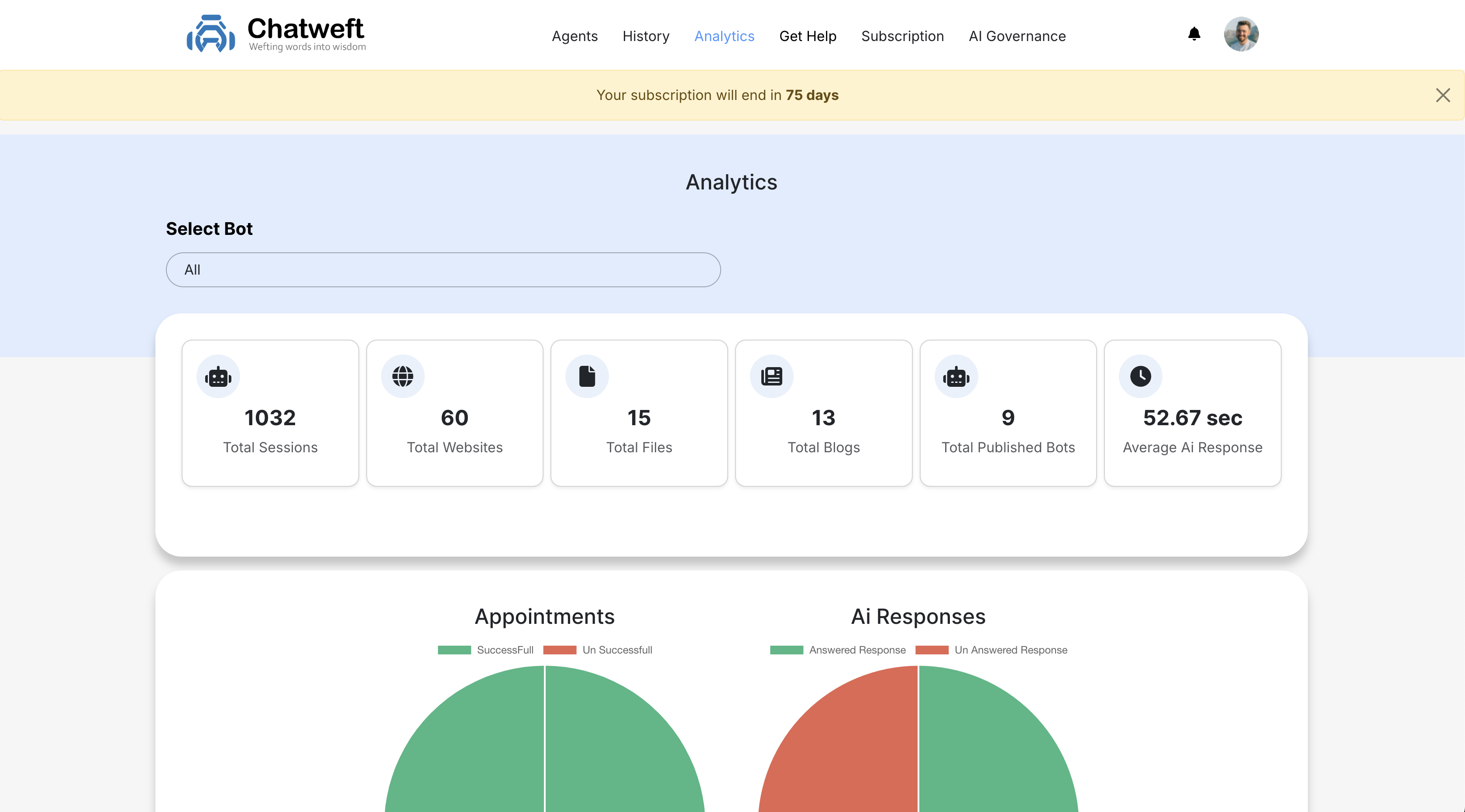Open the notifications bell
The height and width of the screenshot is (812, 1465).
(x=1194, y=34)
